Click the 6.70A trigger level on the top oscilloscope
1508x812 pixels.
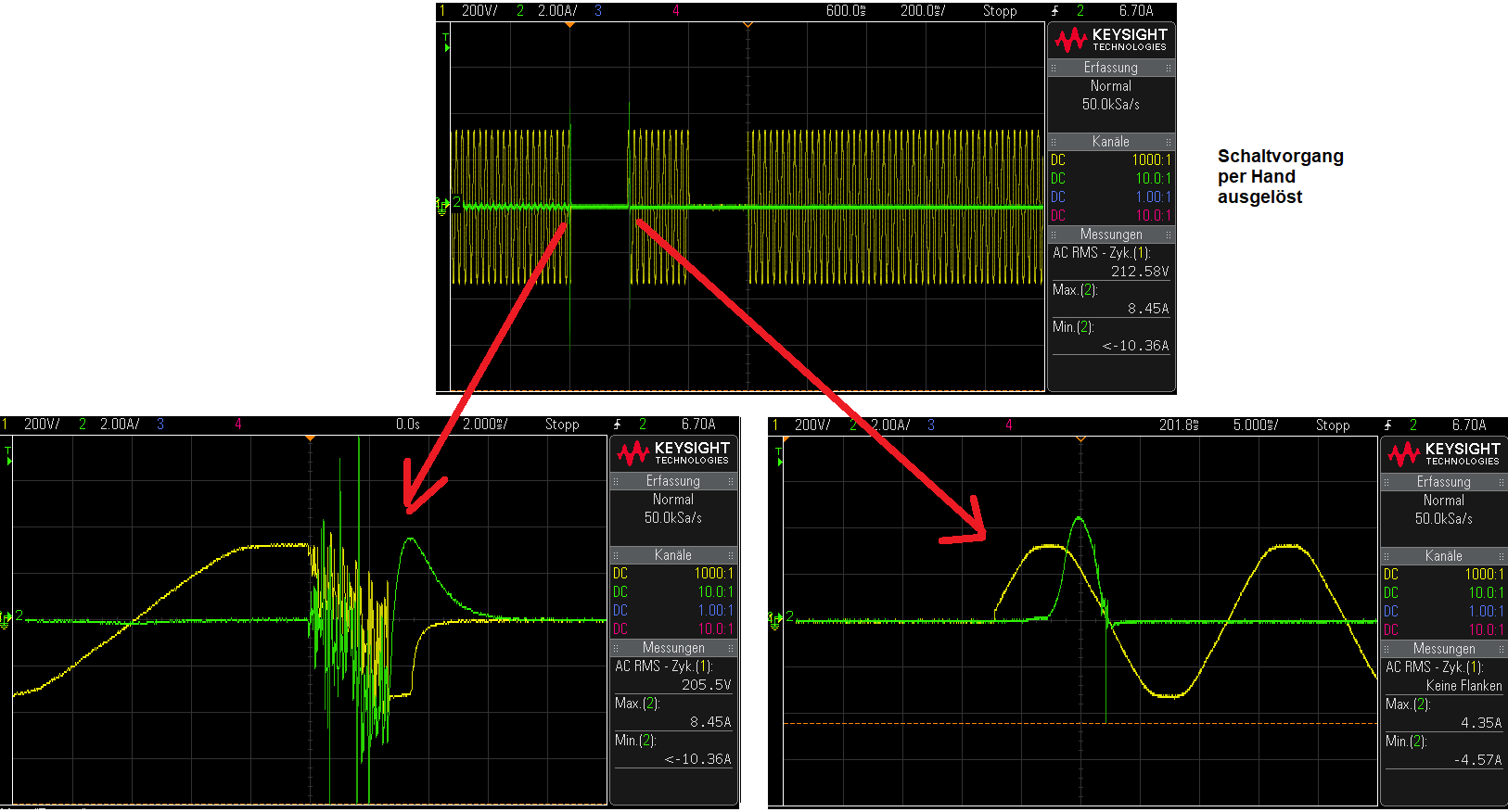click(1136, 11)
